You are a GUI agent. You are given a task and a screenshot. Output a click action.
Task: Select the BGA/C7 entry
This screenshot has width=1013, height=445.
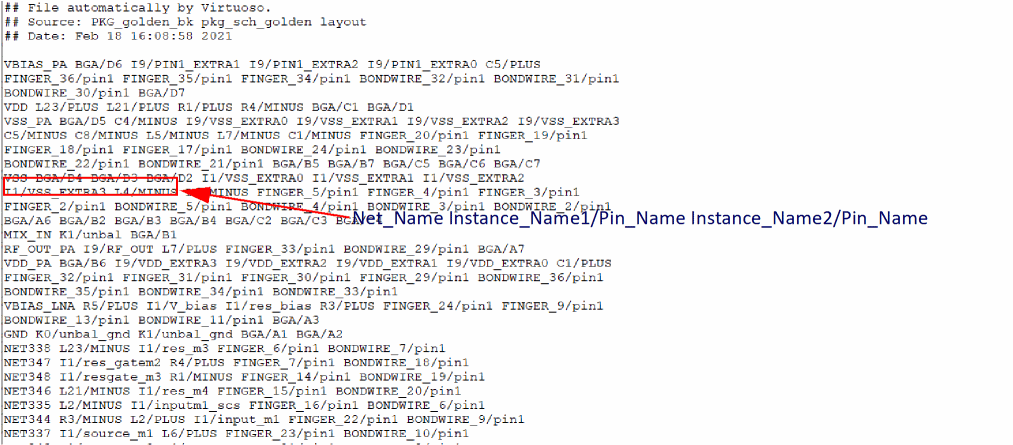pyautogui.click(x=517, y=164)
